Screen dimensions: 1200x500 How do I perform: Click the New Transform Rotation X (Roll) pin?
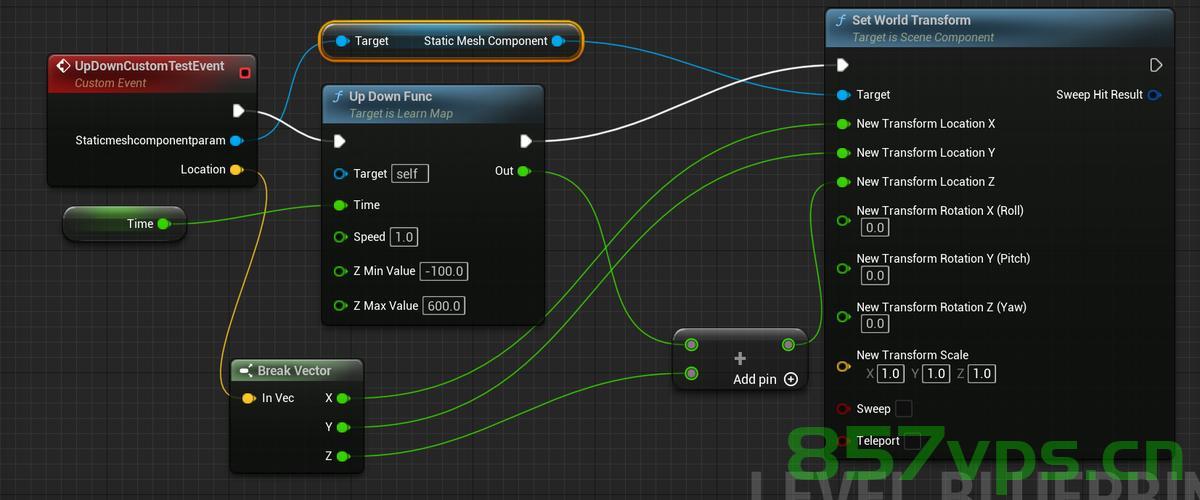(843, 220)
